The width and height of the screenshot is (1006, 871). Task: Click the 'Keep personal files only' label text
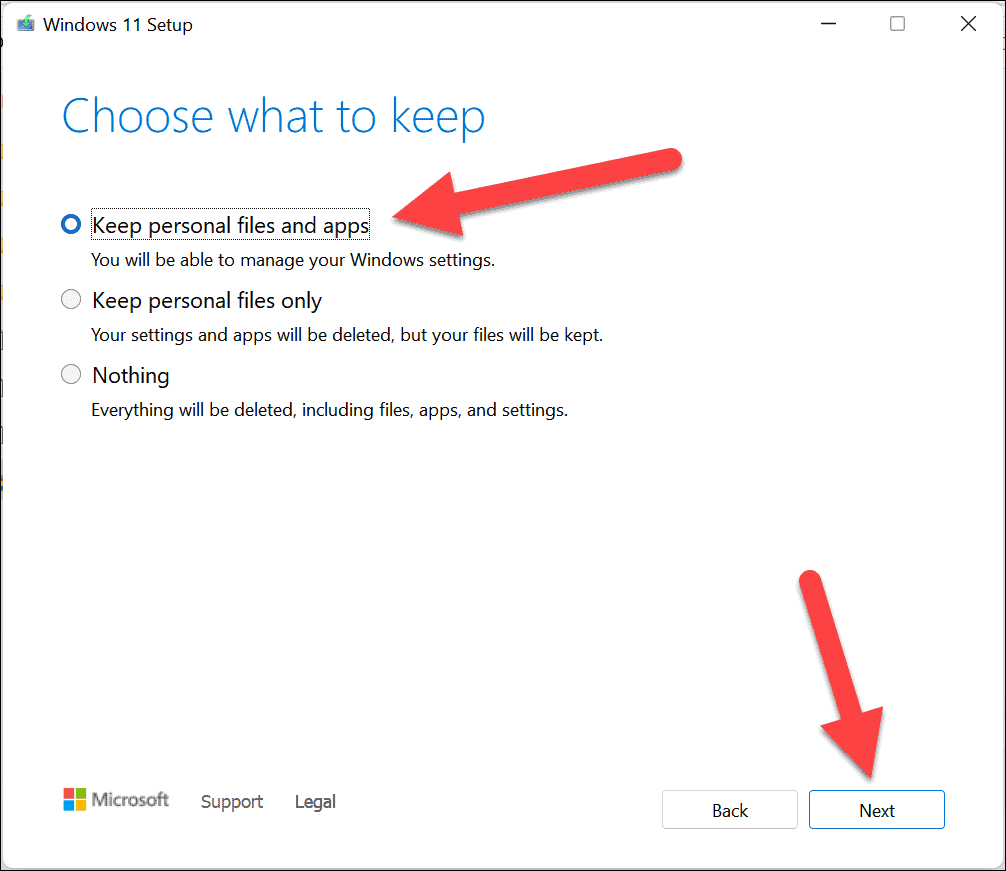[x=207, y=300]
